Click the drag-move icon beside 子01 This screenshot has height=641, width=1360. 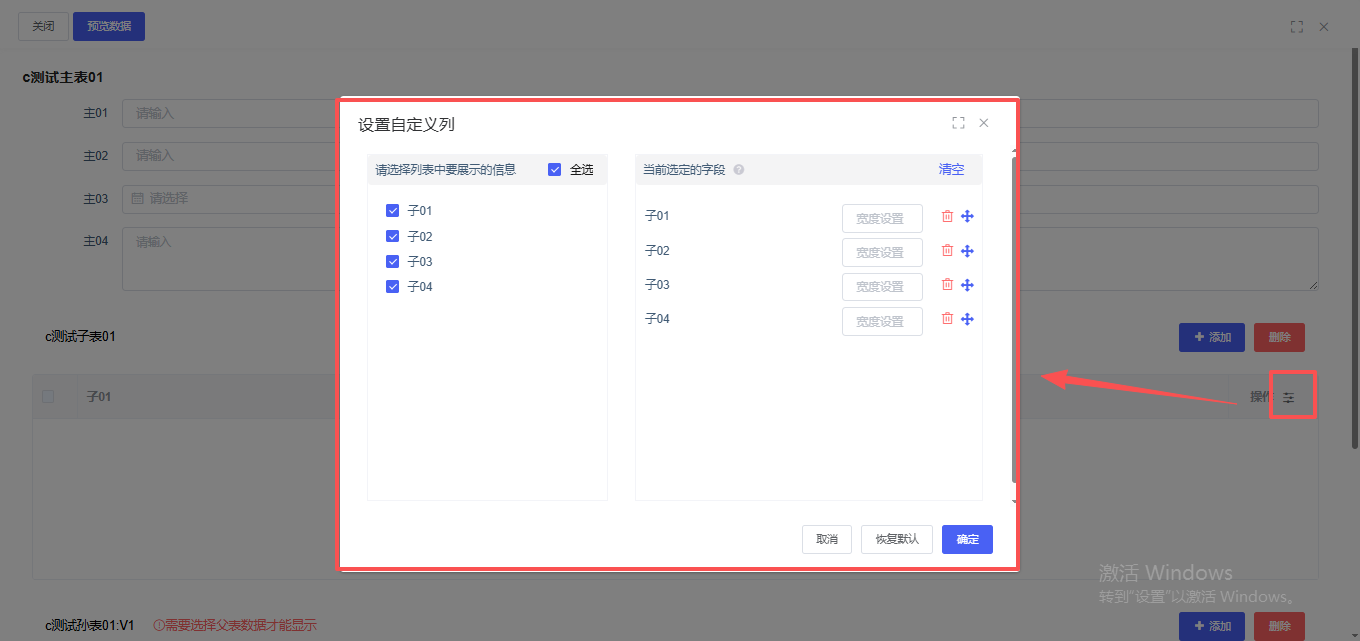pos(967,217)
